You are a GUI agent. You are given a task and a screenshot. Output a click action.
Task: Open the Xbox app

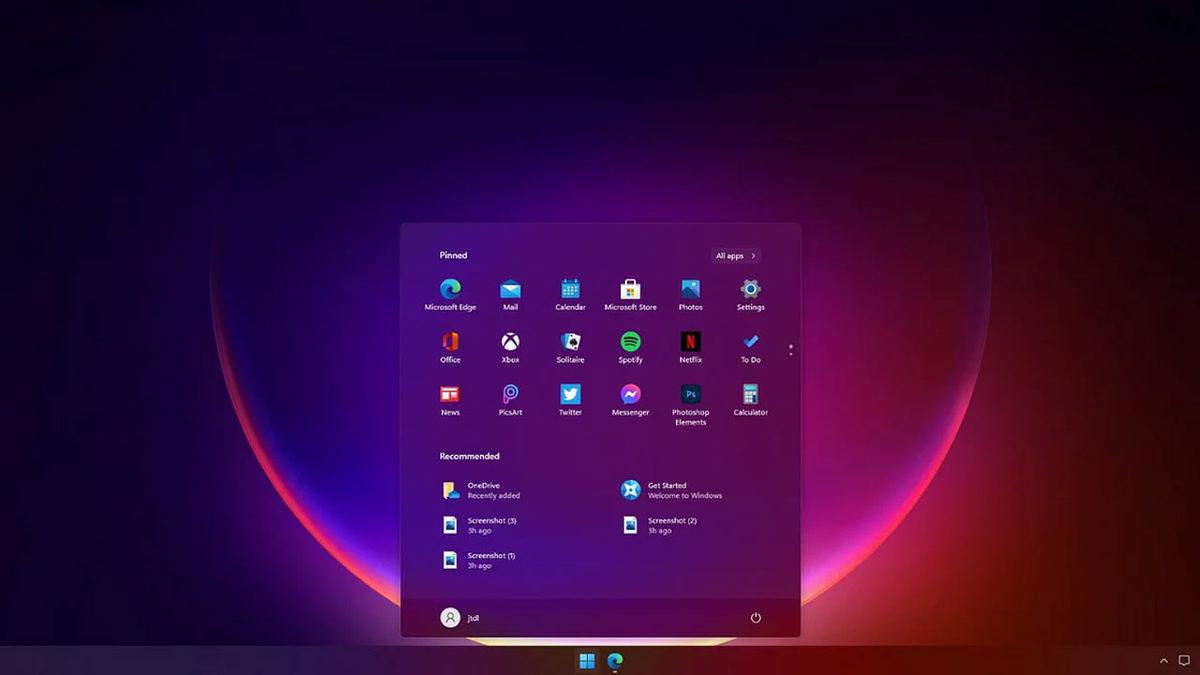[x=510, y=344]
